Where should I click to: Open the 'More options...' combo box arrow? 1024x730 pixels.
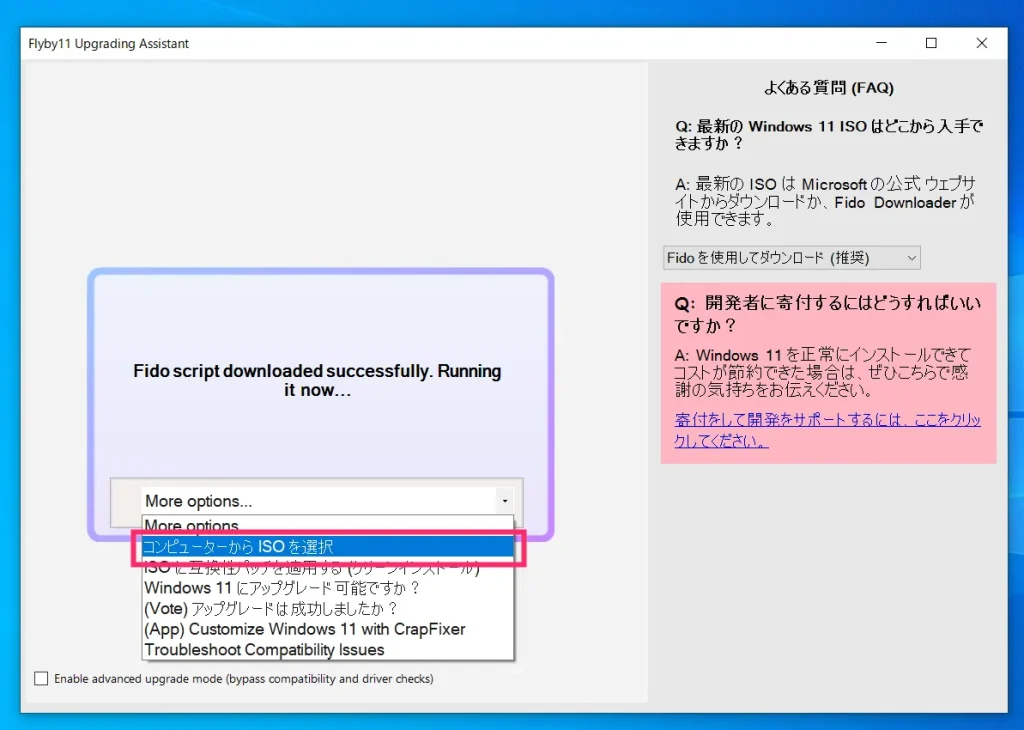pyautogui.click(x=505, y=501)
